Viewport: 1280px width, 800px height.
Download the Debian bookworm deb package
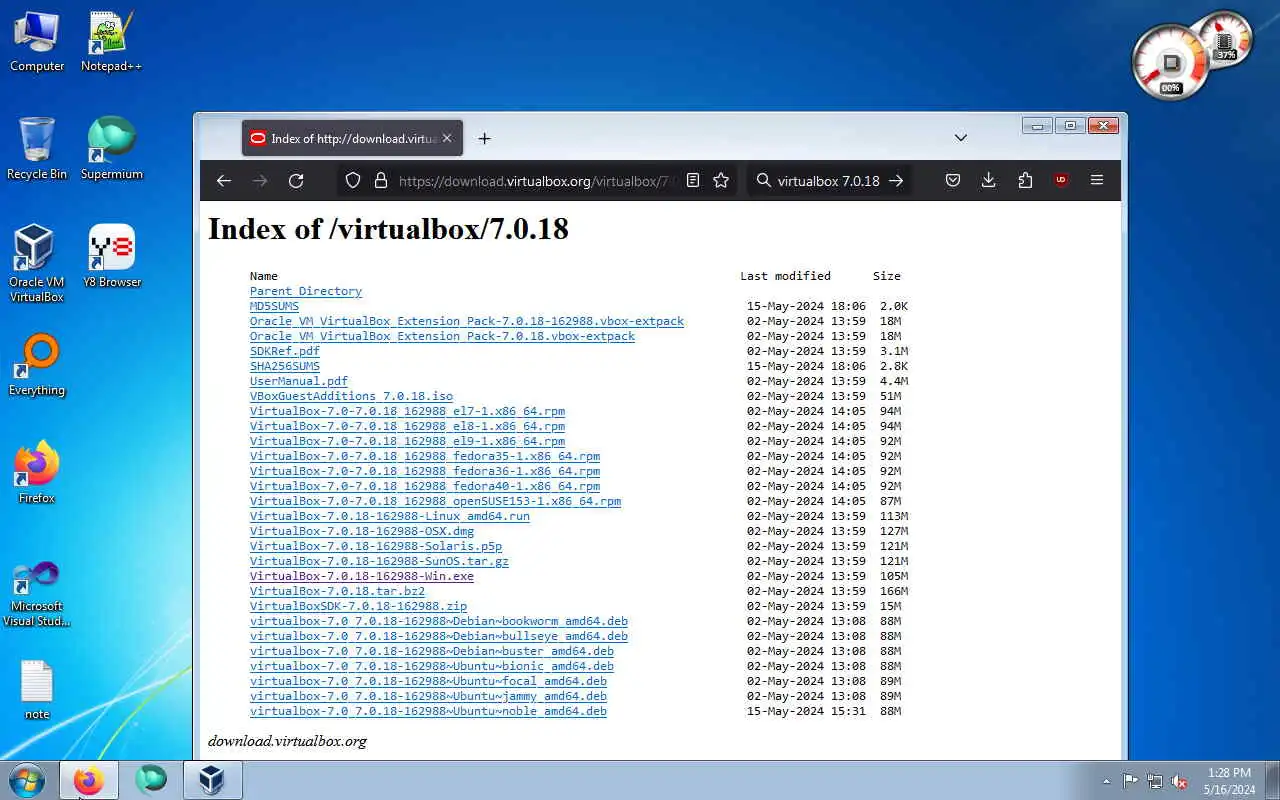click(x=439, y=621)
